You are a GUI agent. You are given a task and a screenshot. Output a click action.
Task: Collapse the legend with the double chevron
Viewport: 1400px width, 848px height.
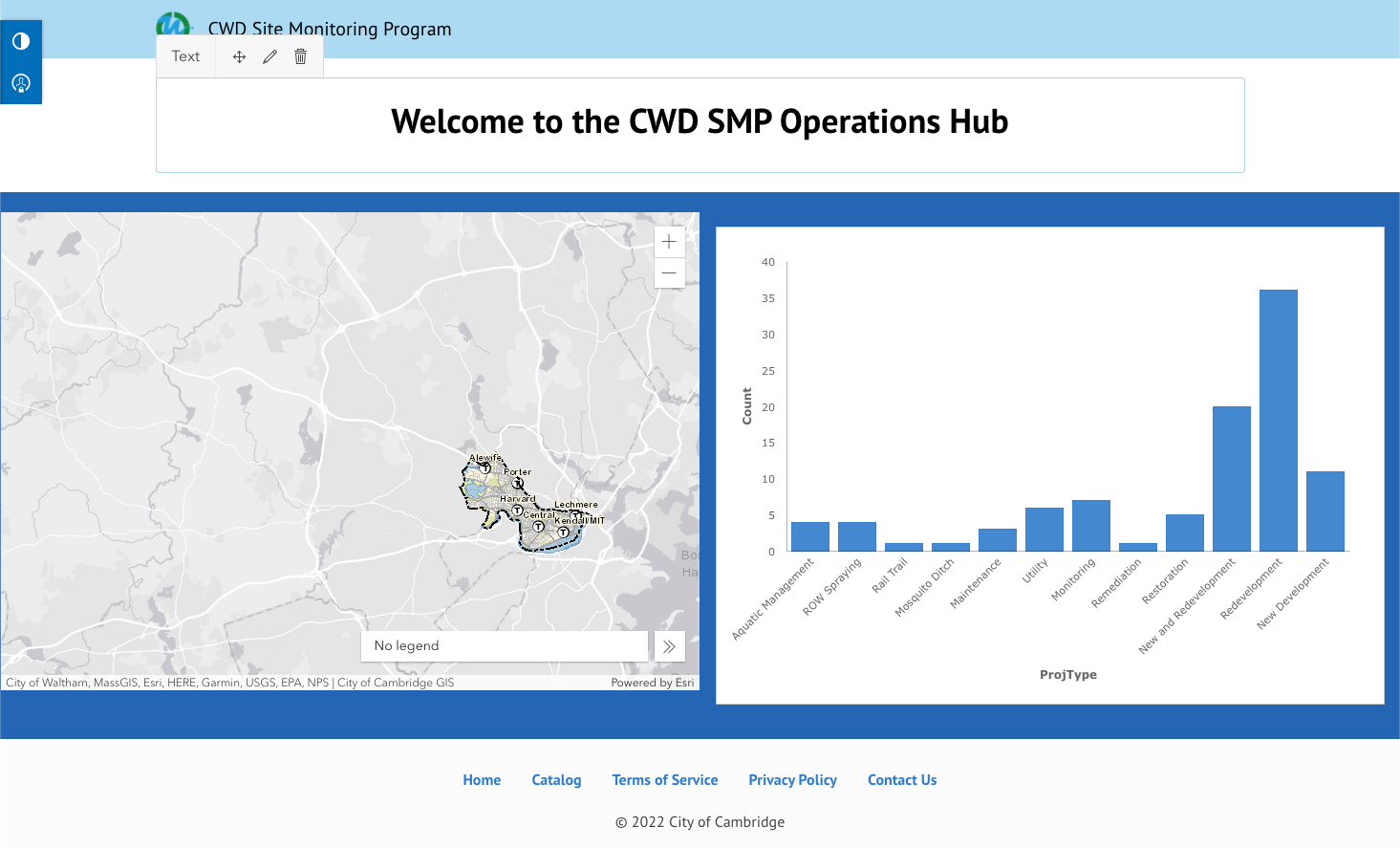point(669,646)
